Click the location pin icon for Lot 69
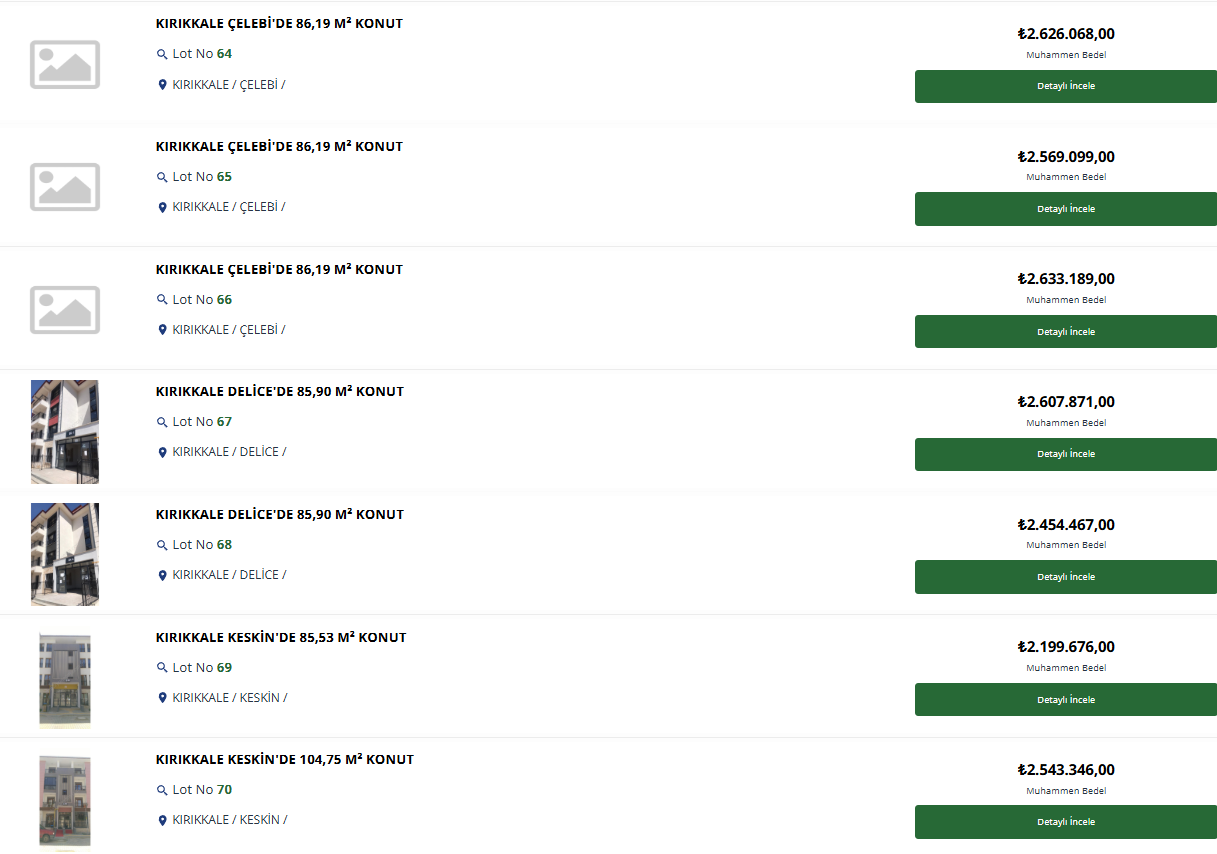 [x=162, y=698]
